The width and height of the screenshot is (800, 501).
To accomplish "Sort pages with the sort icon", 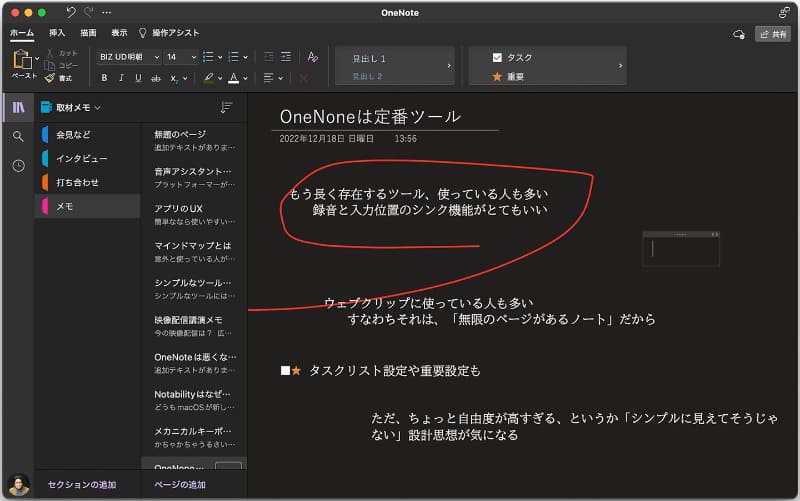I will (x=226, y=107).
